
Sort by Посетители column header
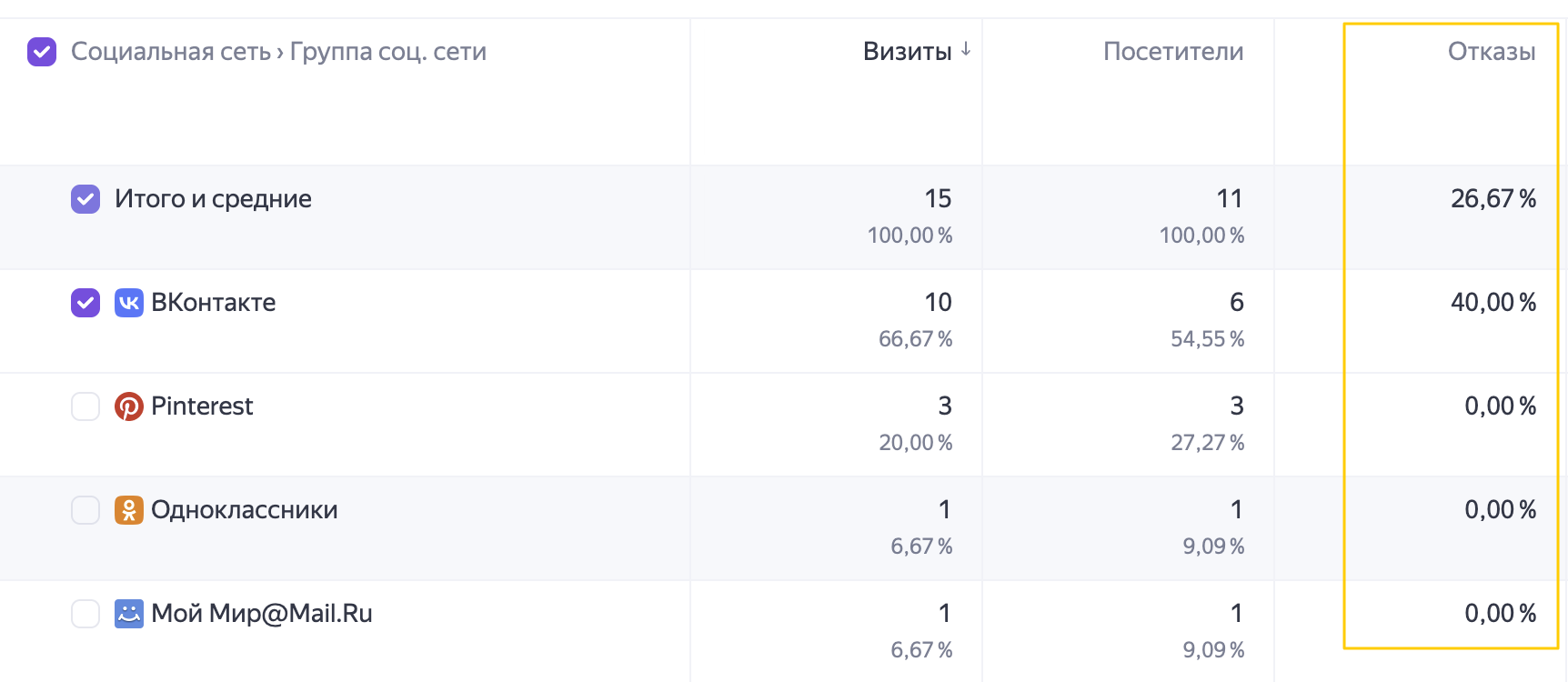1173,52
